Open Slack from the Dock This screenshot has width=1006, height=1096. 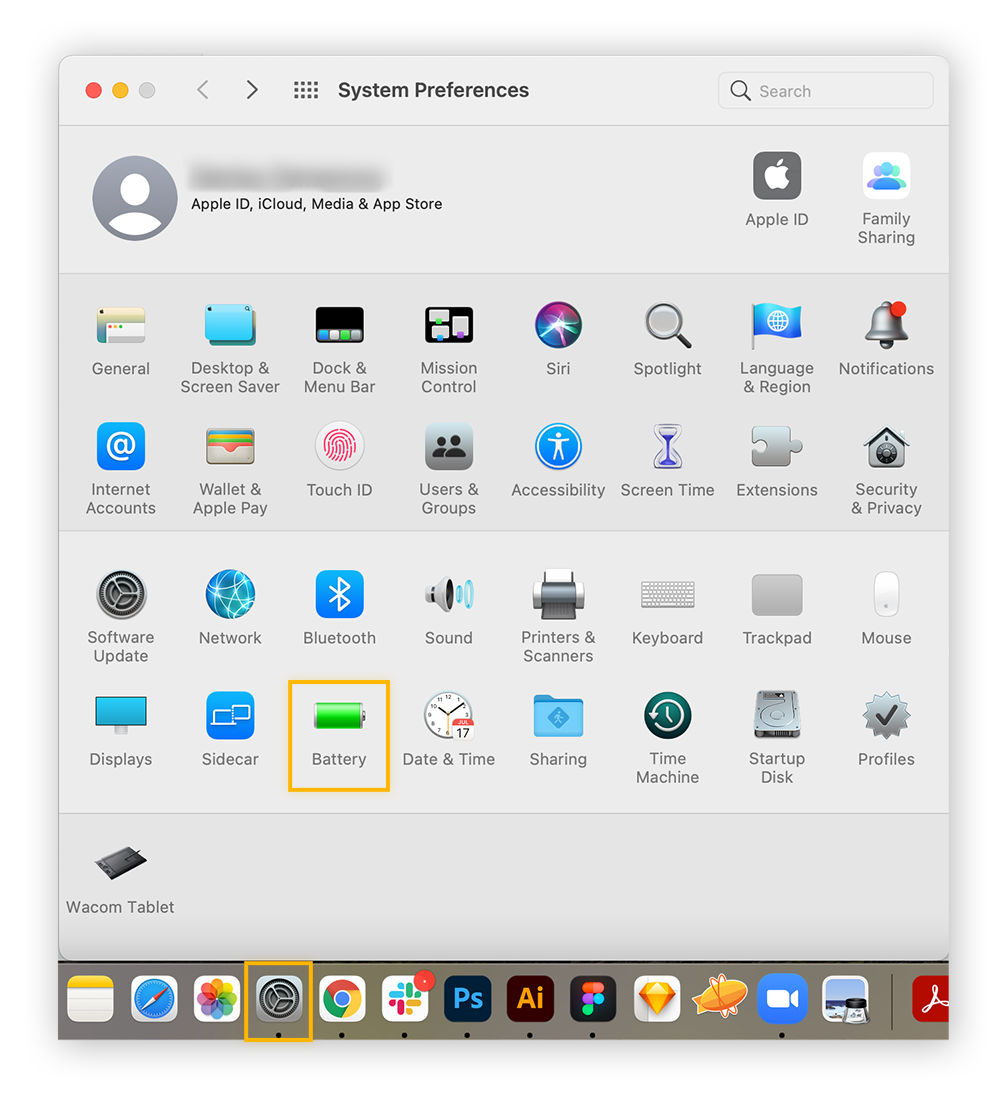[x=405, y=997]
